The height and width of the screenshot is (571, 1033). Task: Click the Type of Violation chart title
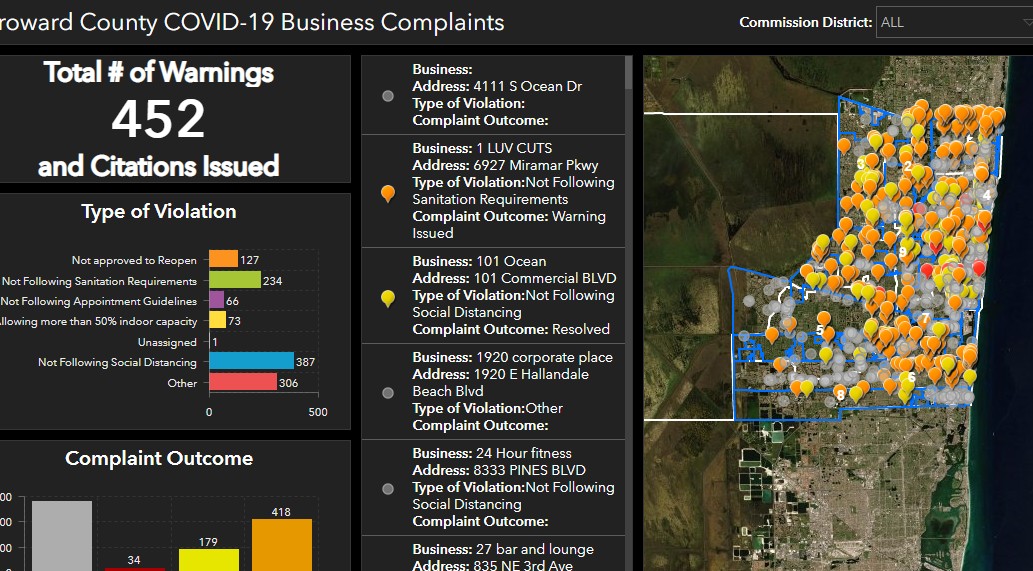159,211
